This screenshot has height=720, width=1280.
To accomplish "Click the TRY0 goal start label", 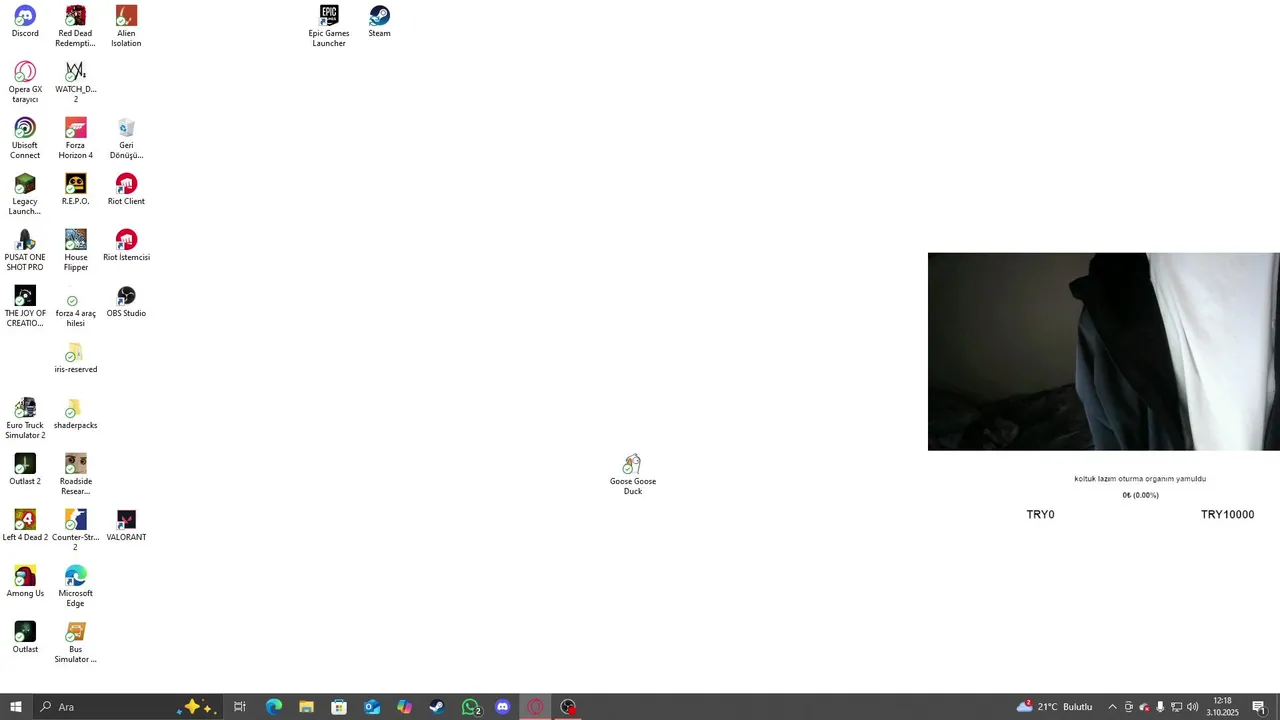I will pyautogui.click(x=1040, y=515).
